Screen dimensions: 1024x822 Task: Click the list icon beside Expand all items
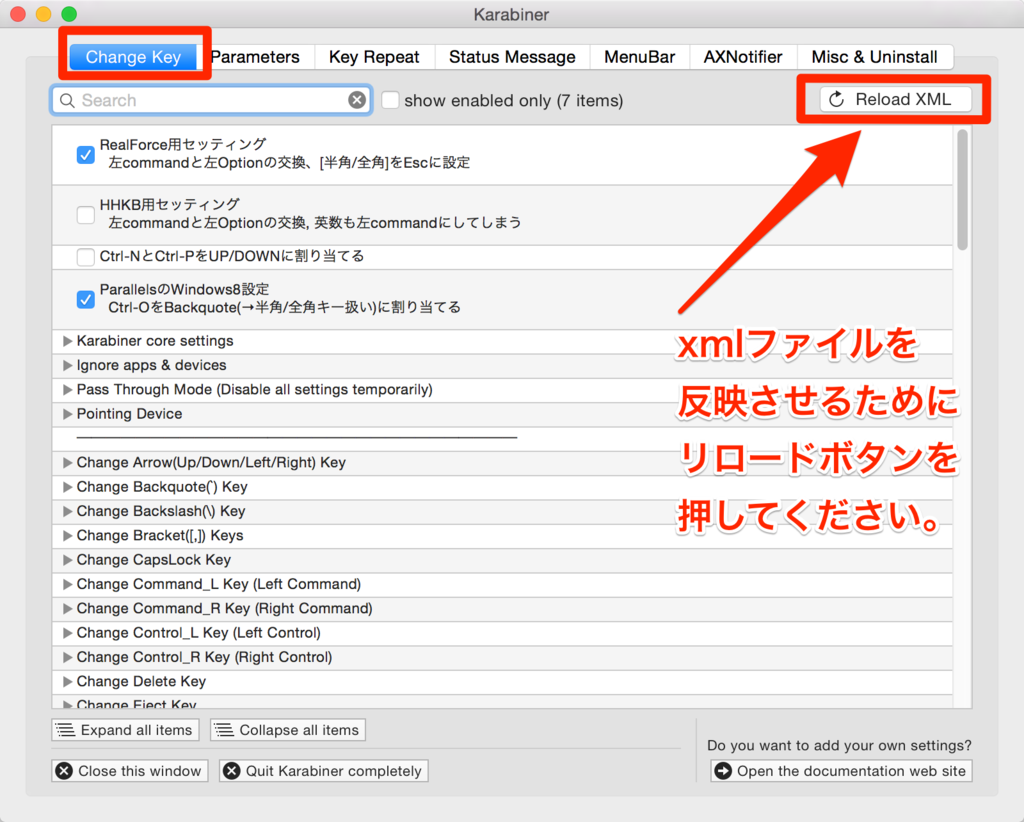(65, 730)
